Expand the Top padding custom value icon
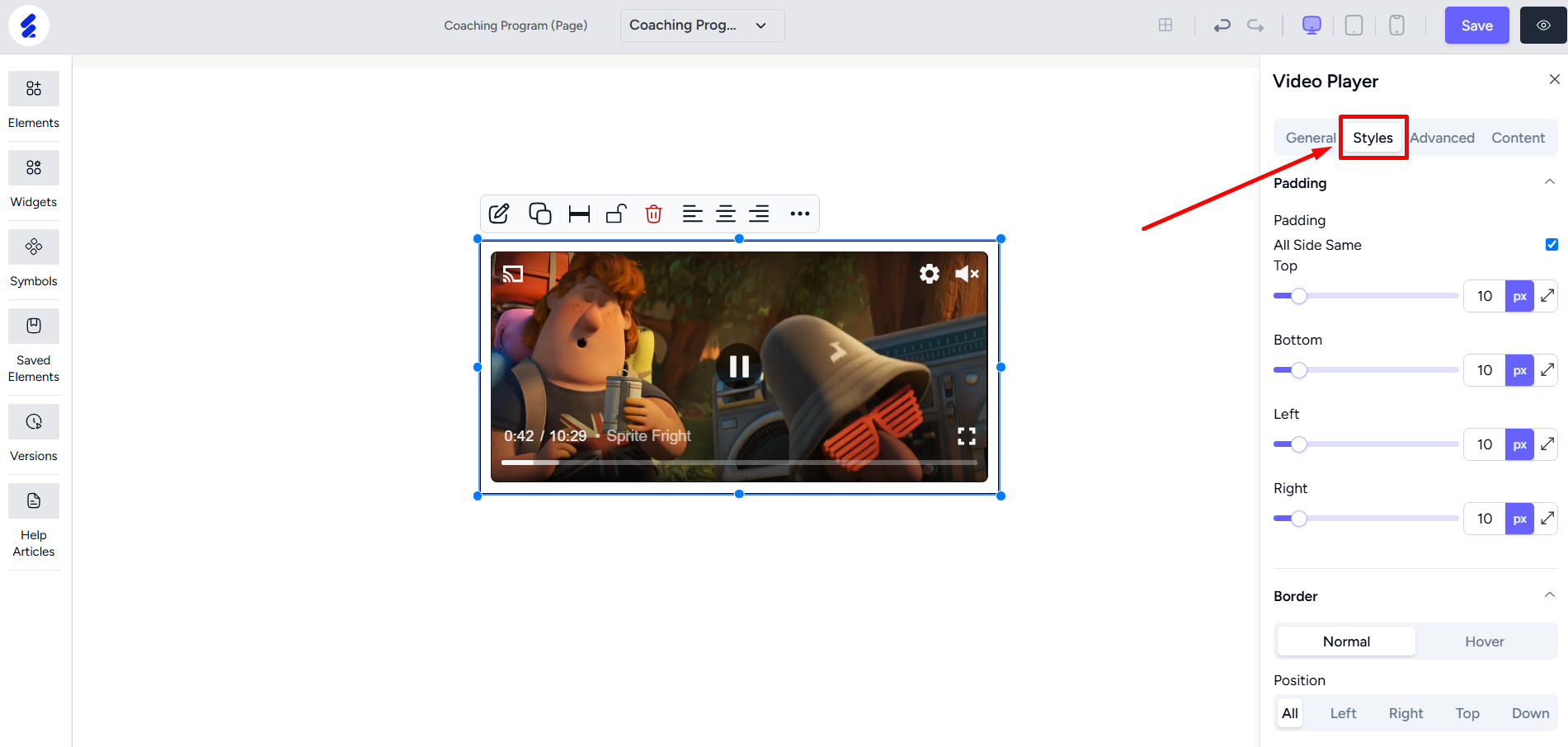The image size is (1568, 747). 1547,296
